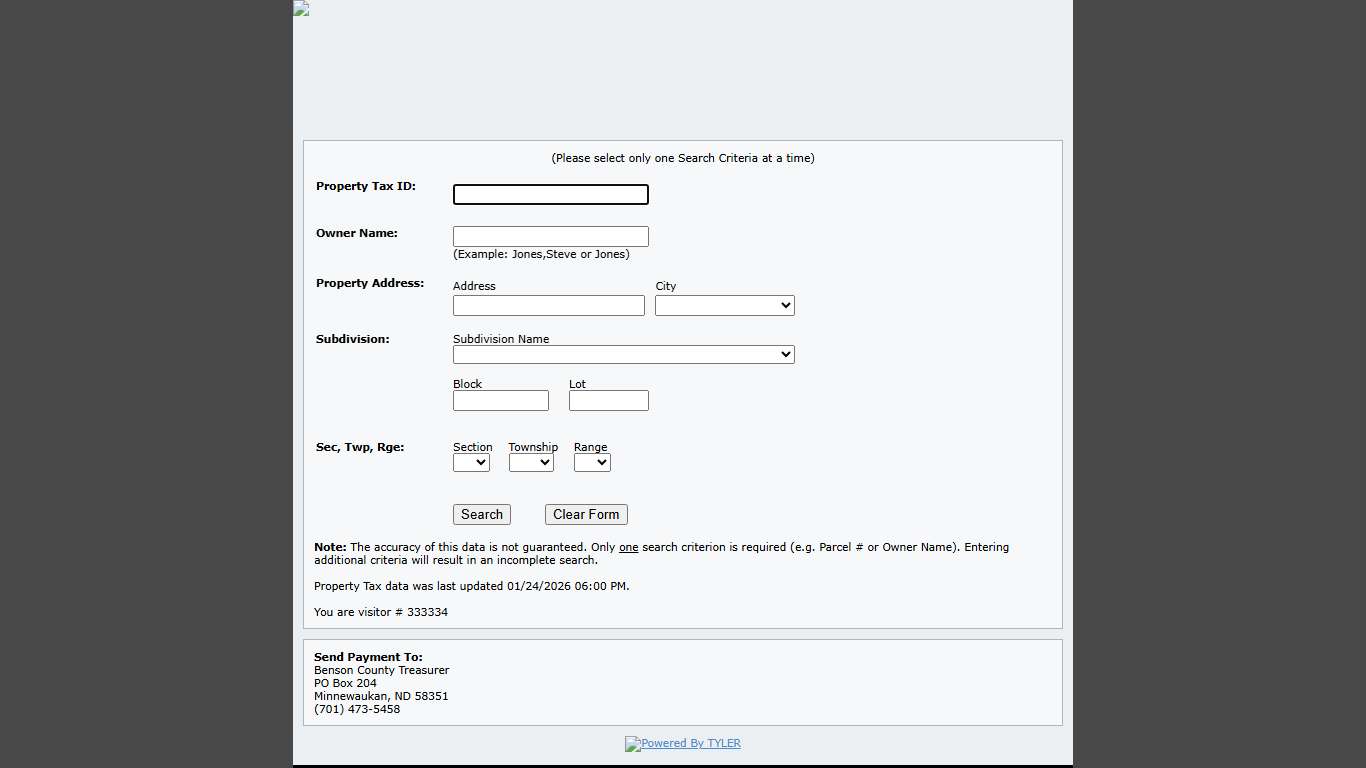Click the Lot input field
Viewport: 1366px width, 768px height.
point(608,401)
